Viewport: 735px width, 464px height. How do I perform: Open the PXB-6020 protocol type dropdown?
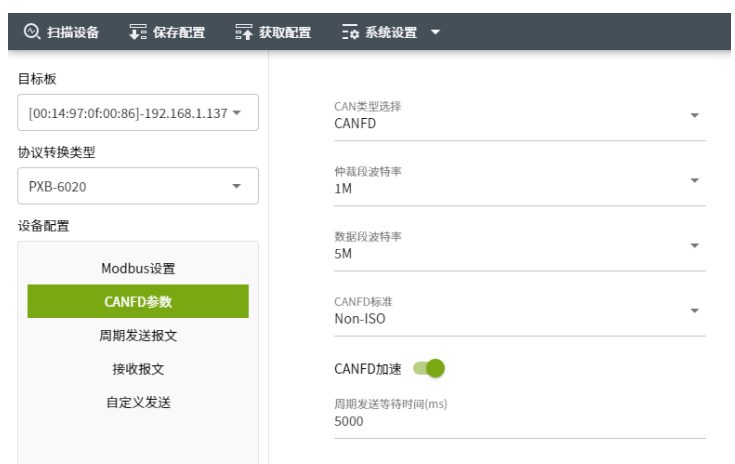(x=237, y=186)
